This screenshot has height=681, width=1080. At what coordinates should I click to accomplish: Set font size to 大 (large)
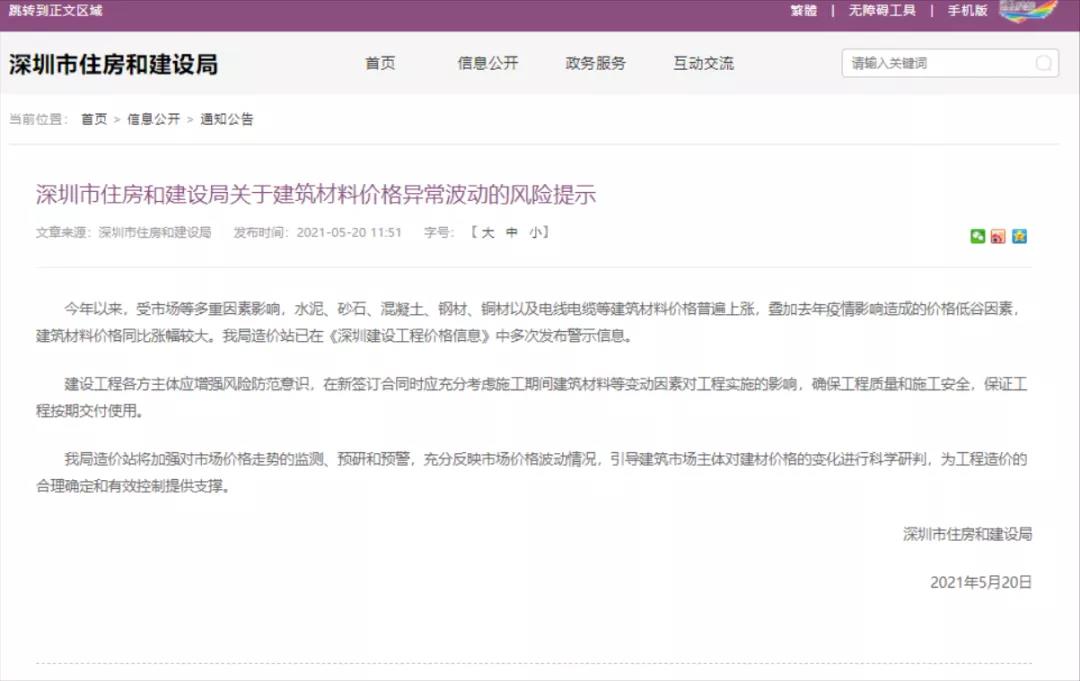click(488, 232)
